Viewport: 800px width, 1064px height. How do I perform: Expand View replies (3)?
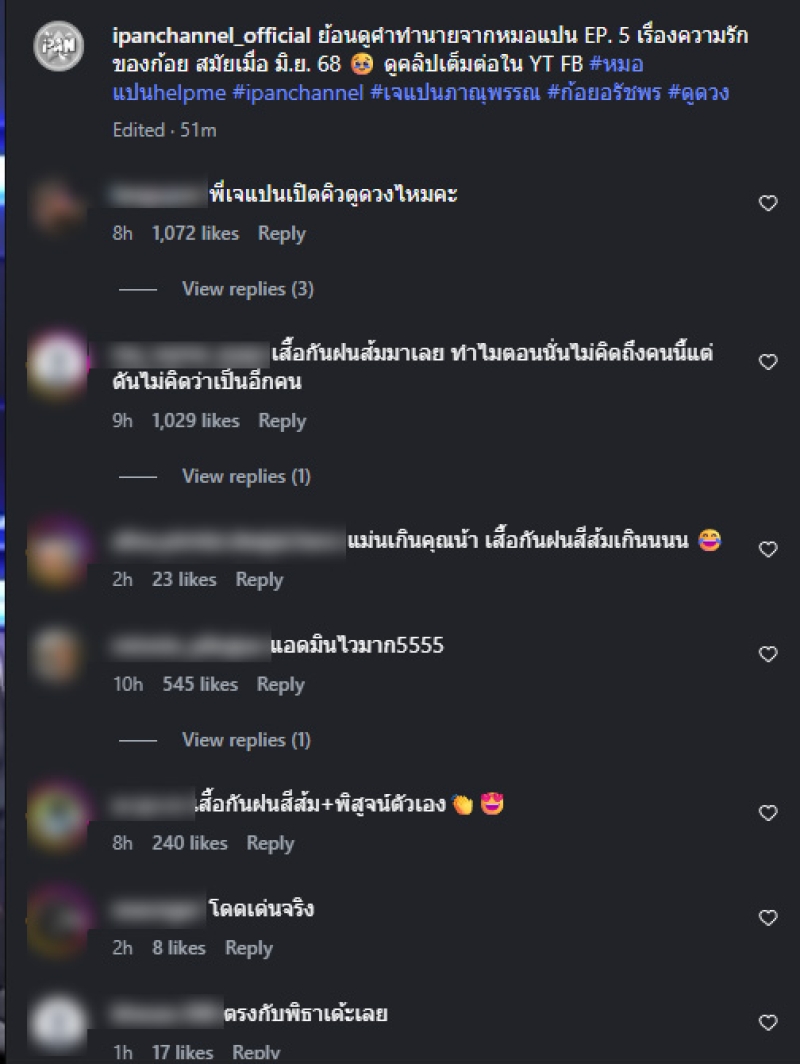click(248, 289)
